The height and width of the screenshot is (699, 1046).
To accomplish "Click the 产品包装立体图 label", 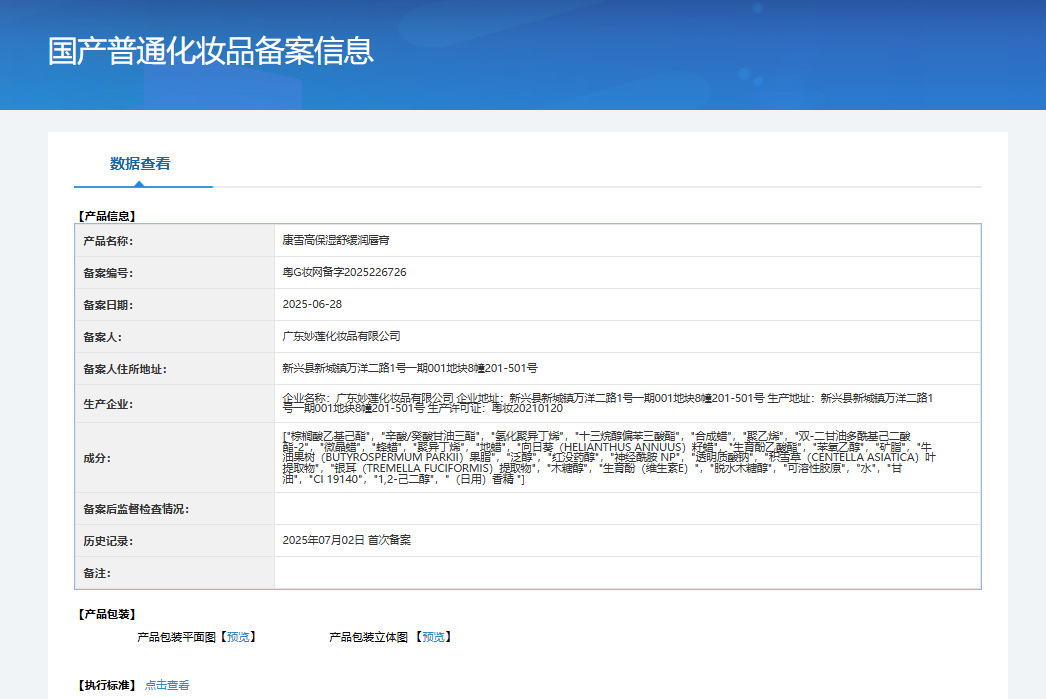I will [368, 638].
